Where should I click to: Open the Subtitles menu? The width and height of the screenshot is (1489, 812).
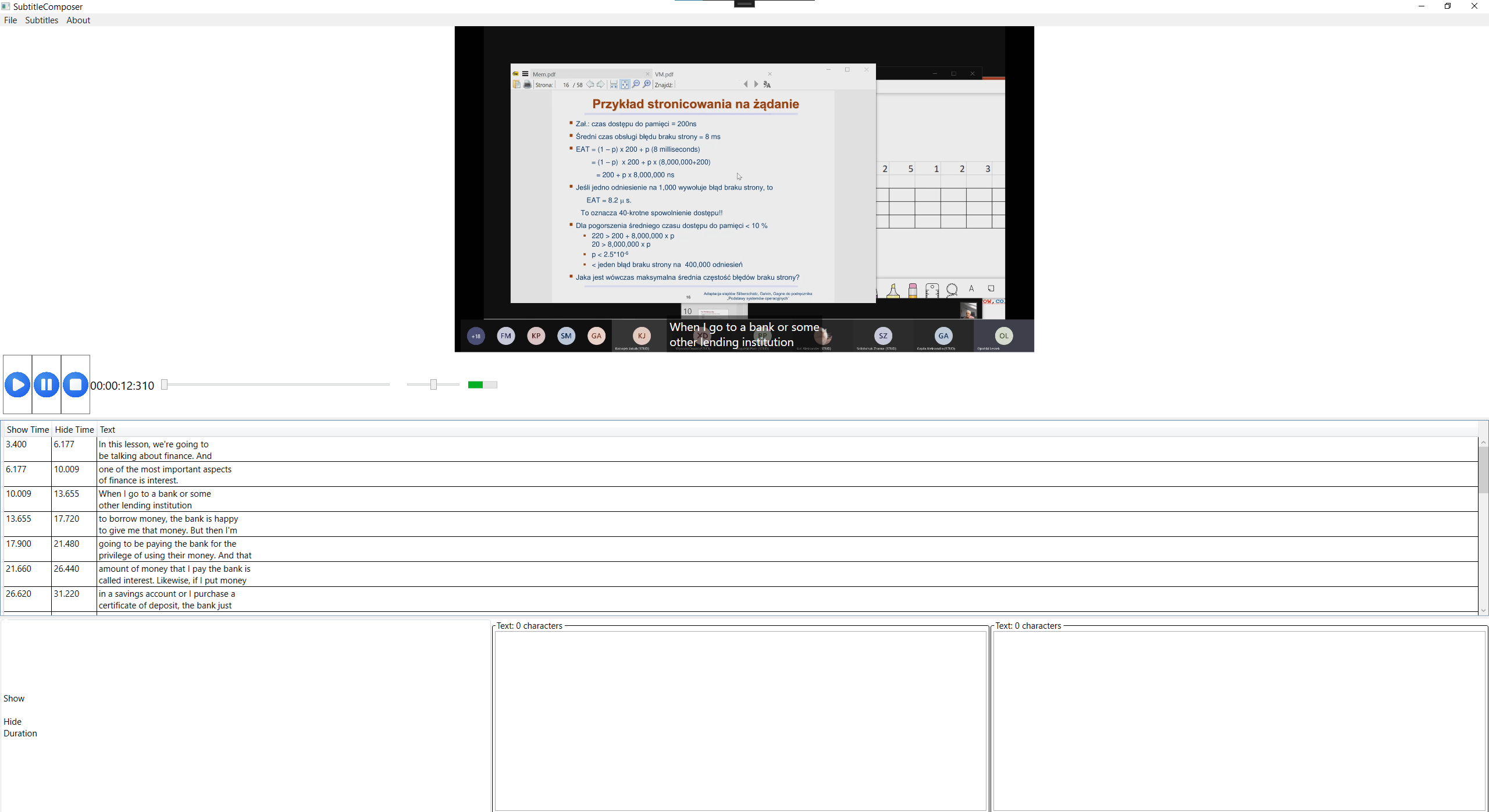coord(41,20)
